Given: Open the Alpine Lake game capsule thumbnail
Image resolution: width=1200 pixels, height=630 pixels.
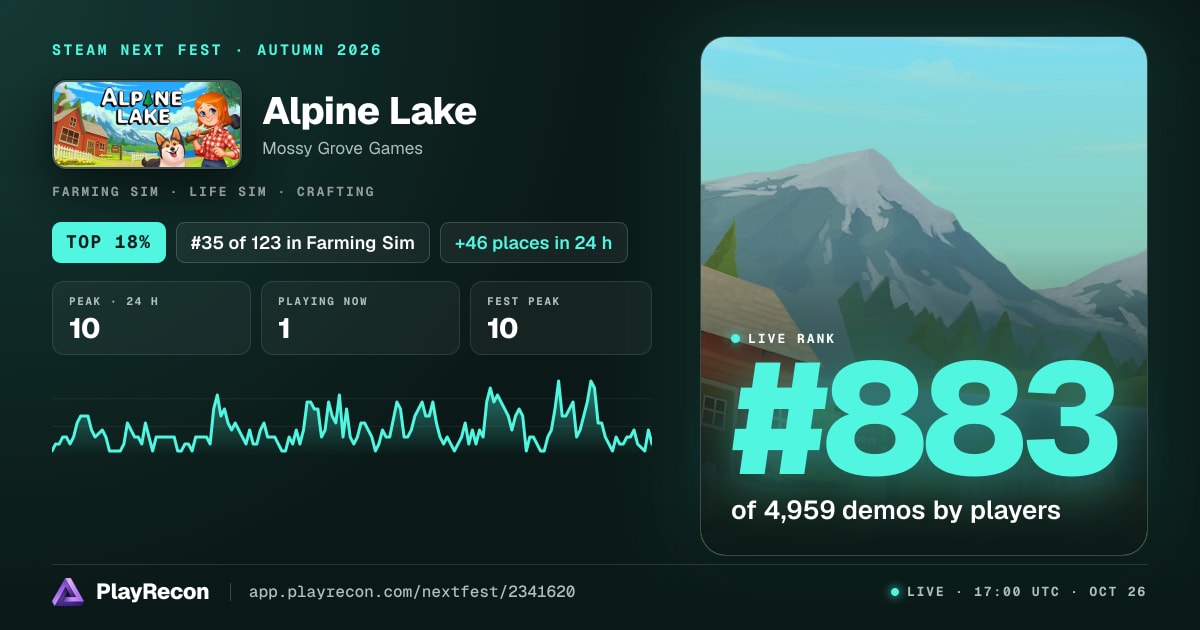Looking at the screenshot, I should tap(147, 124).
